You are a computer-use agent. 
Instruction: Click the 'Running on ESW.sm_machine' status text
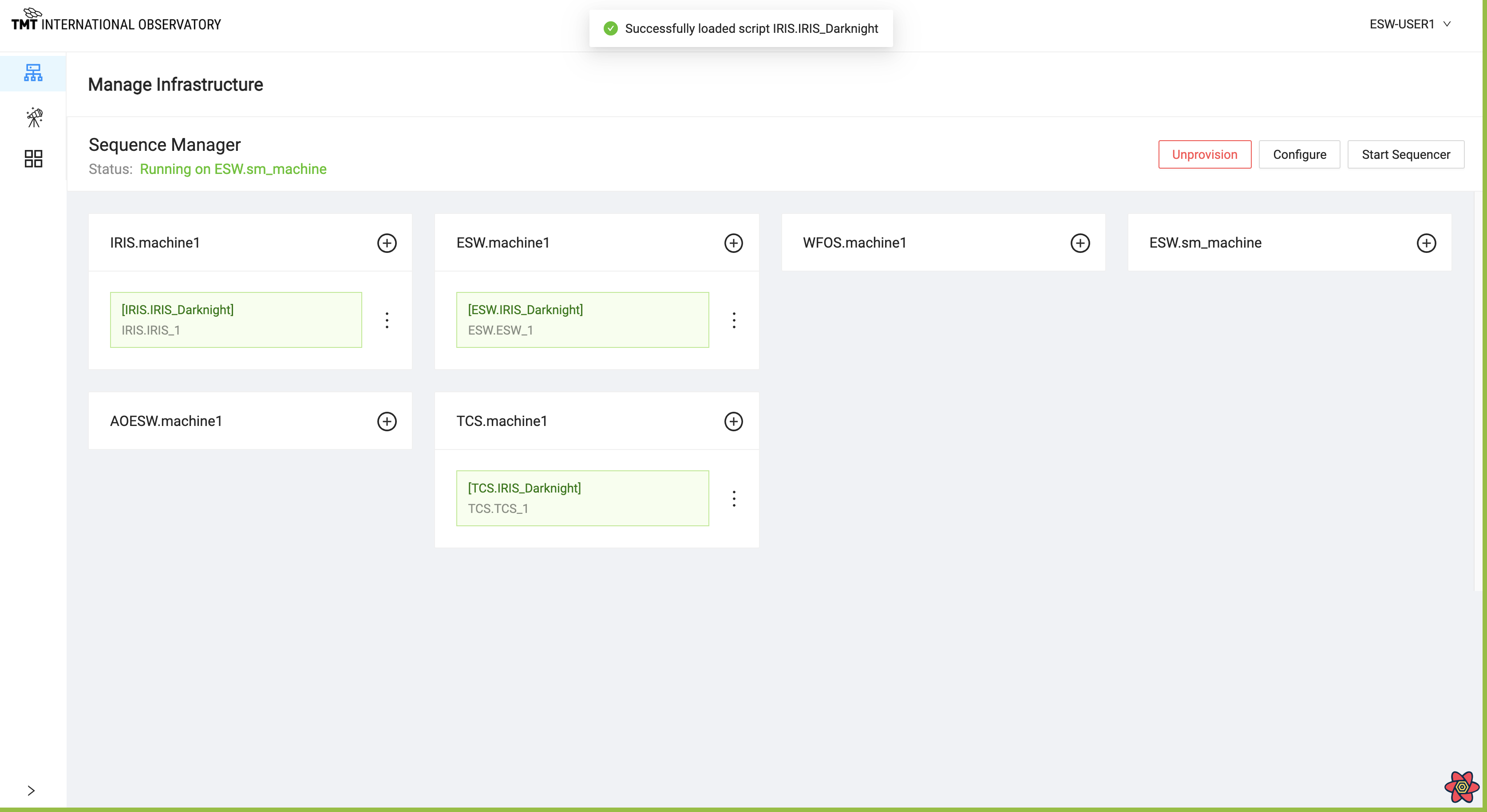click(x=233, y=169)
